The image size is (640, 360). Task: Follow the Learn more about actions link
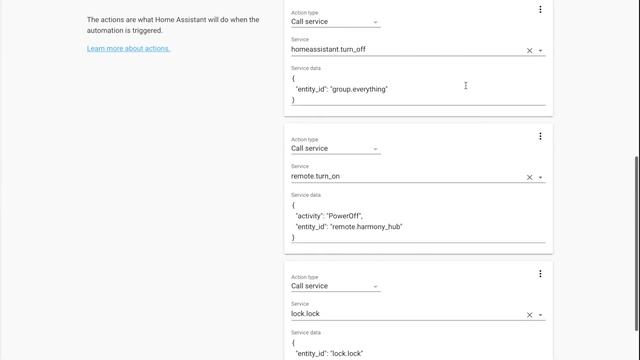pyautogui.click(x=128, y=49)
